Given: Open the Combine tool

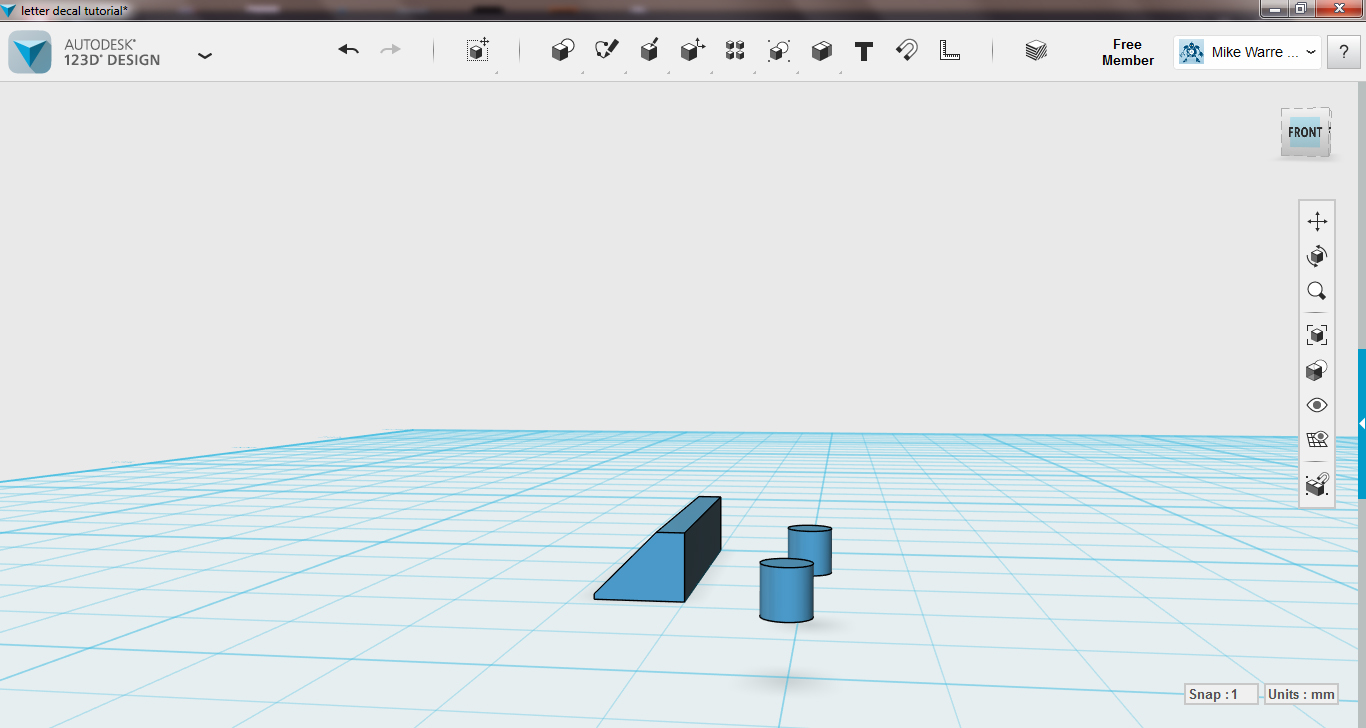Looking at the screenshot, I should click(x=821, y=50).
